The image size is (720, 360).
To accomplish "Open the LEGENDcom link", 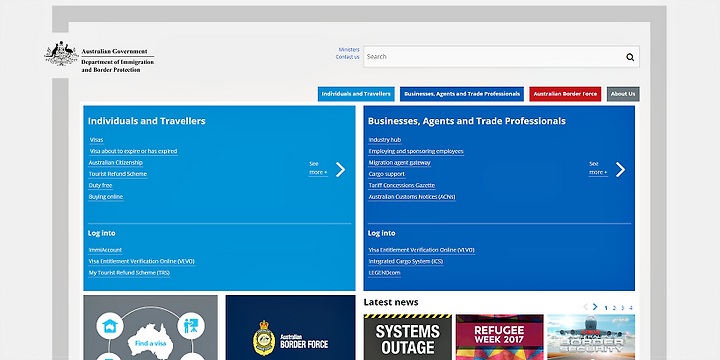I will [x=384, y=273].
